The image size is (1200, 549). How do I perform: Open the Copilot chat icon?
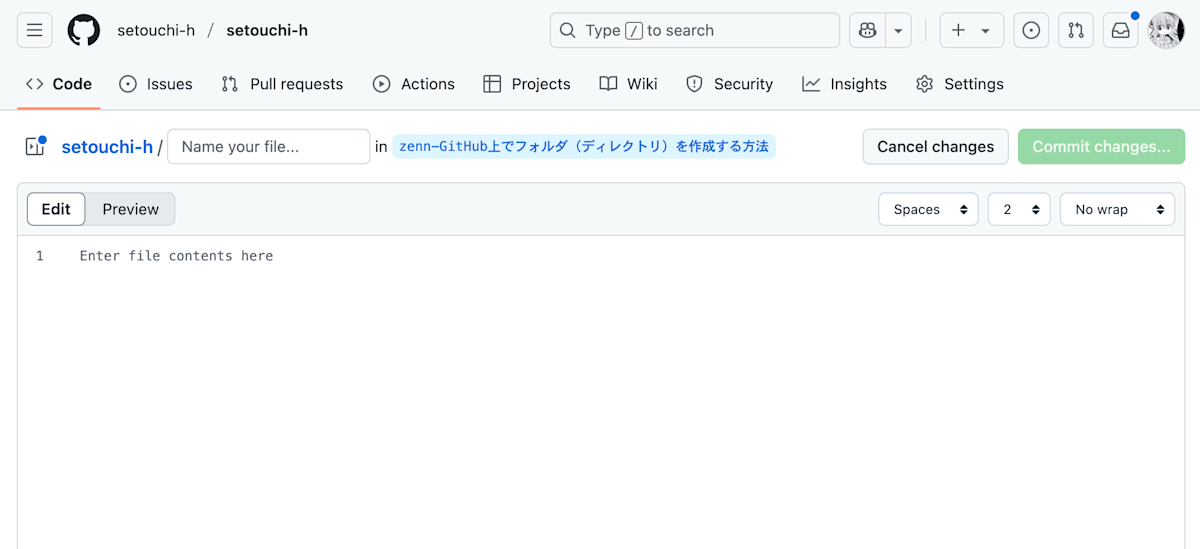867,30
